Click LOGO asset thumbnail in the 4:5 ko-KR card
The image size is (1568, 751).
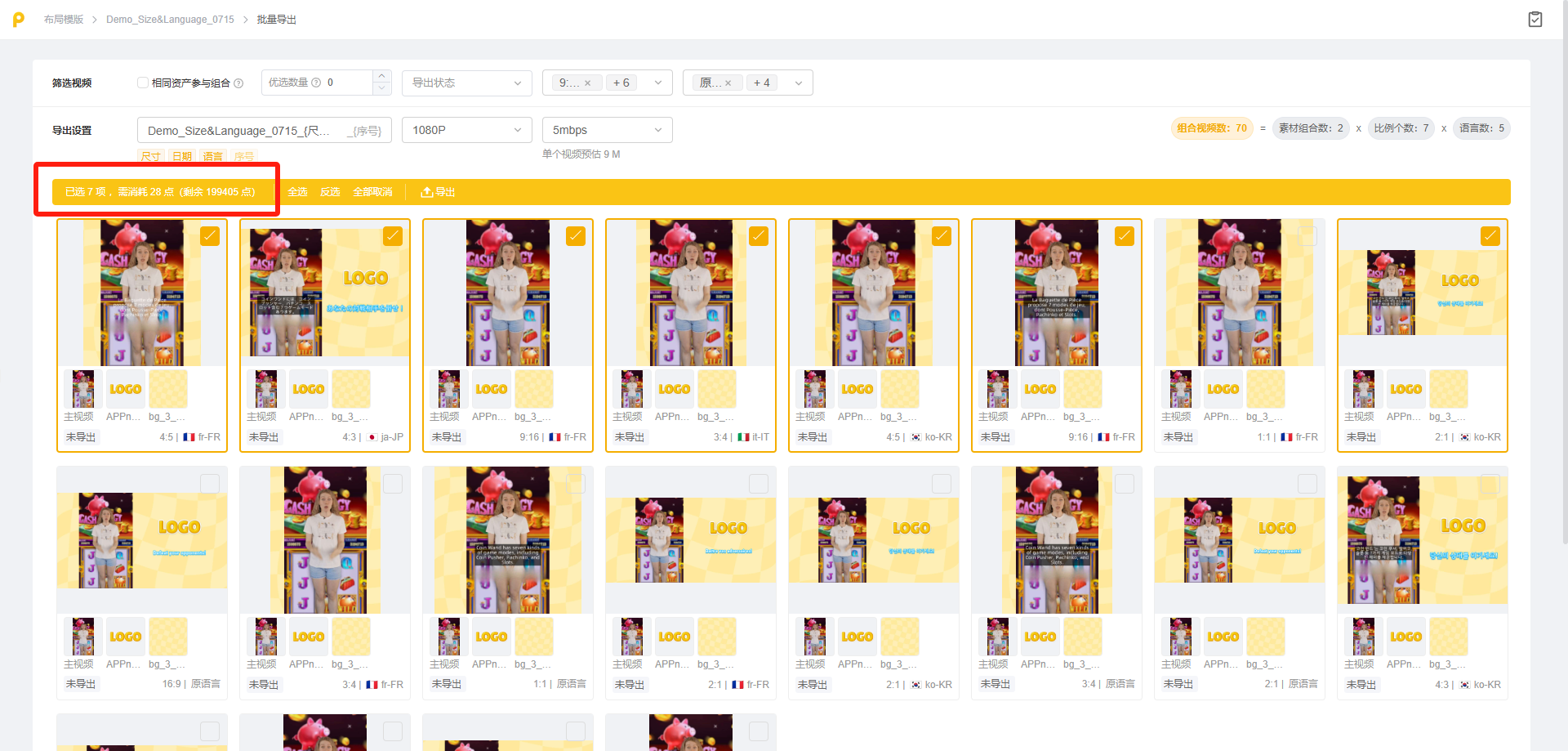(857, 389)
